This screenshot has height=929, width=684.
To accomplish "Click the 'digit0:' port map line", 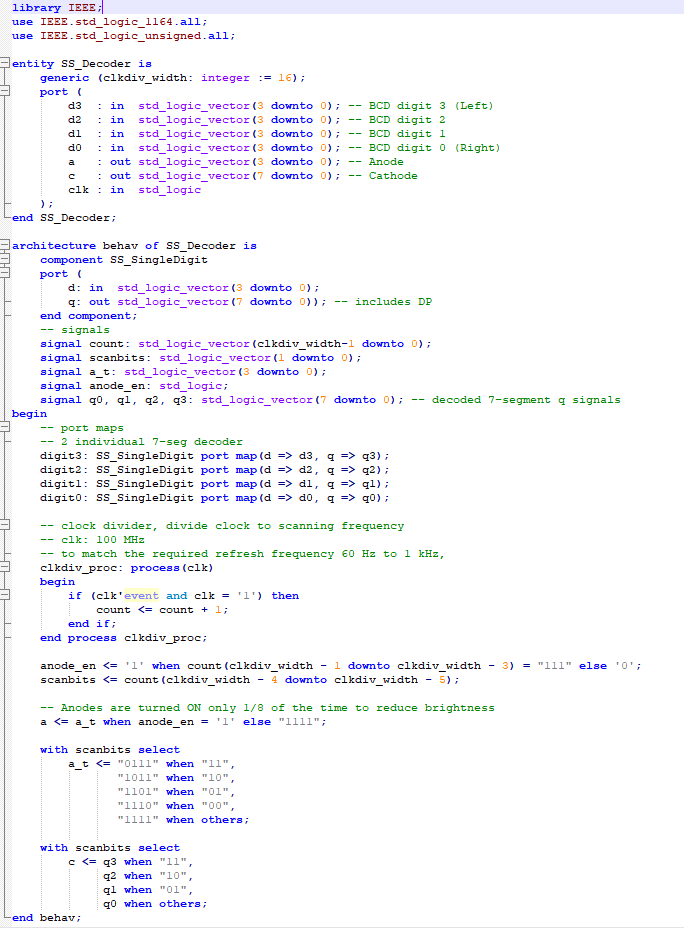I will pyautogui.click(x=215, y=498).
